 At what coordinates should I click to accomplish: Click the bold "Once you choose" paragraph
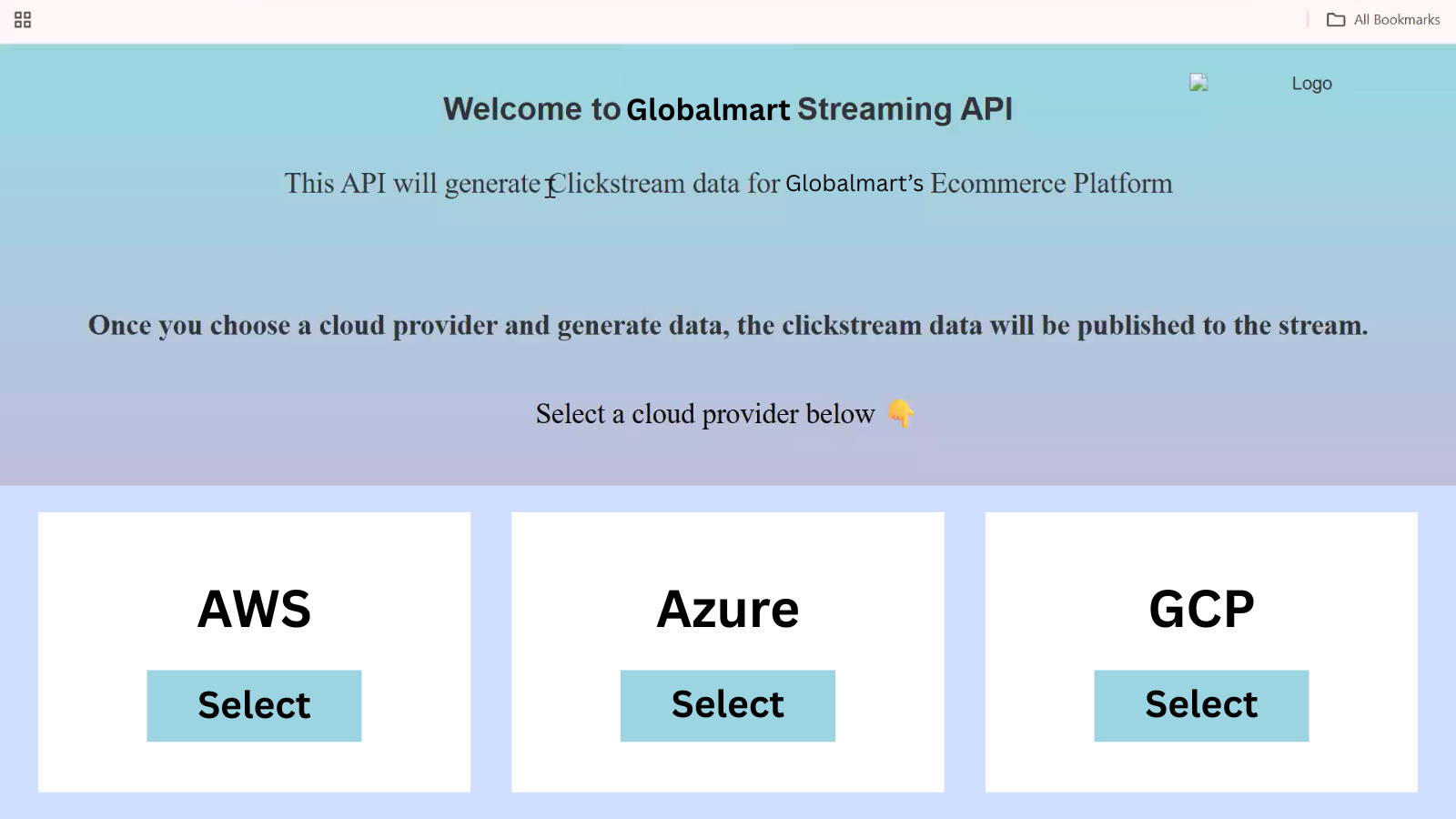[728, 326]
